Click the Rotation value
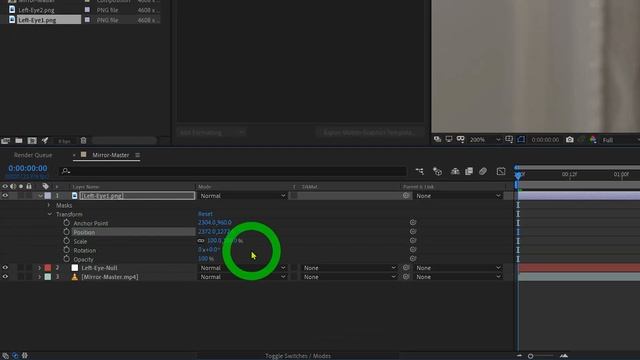The width and height of the screenshot is (640, 360). pyautogui.click(x=209, y=250)
